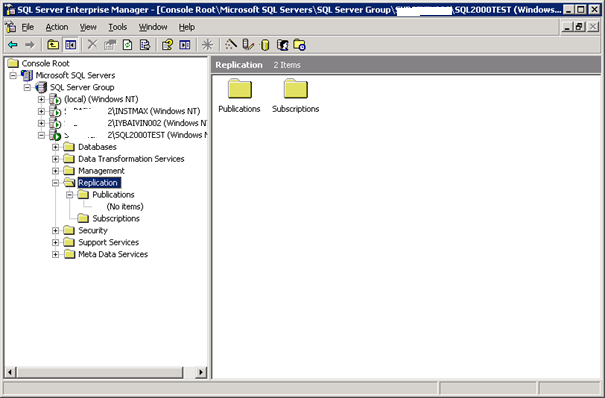Image resolution: width=605 pixels, height=398 pixels.
Task: Click the tree pane horizontal scrollbar thumb
Action: (x=99, y=373)
